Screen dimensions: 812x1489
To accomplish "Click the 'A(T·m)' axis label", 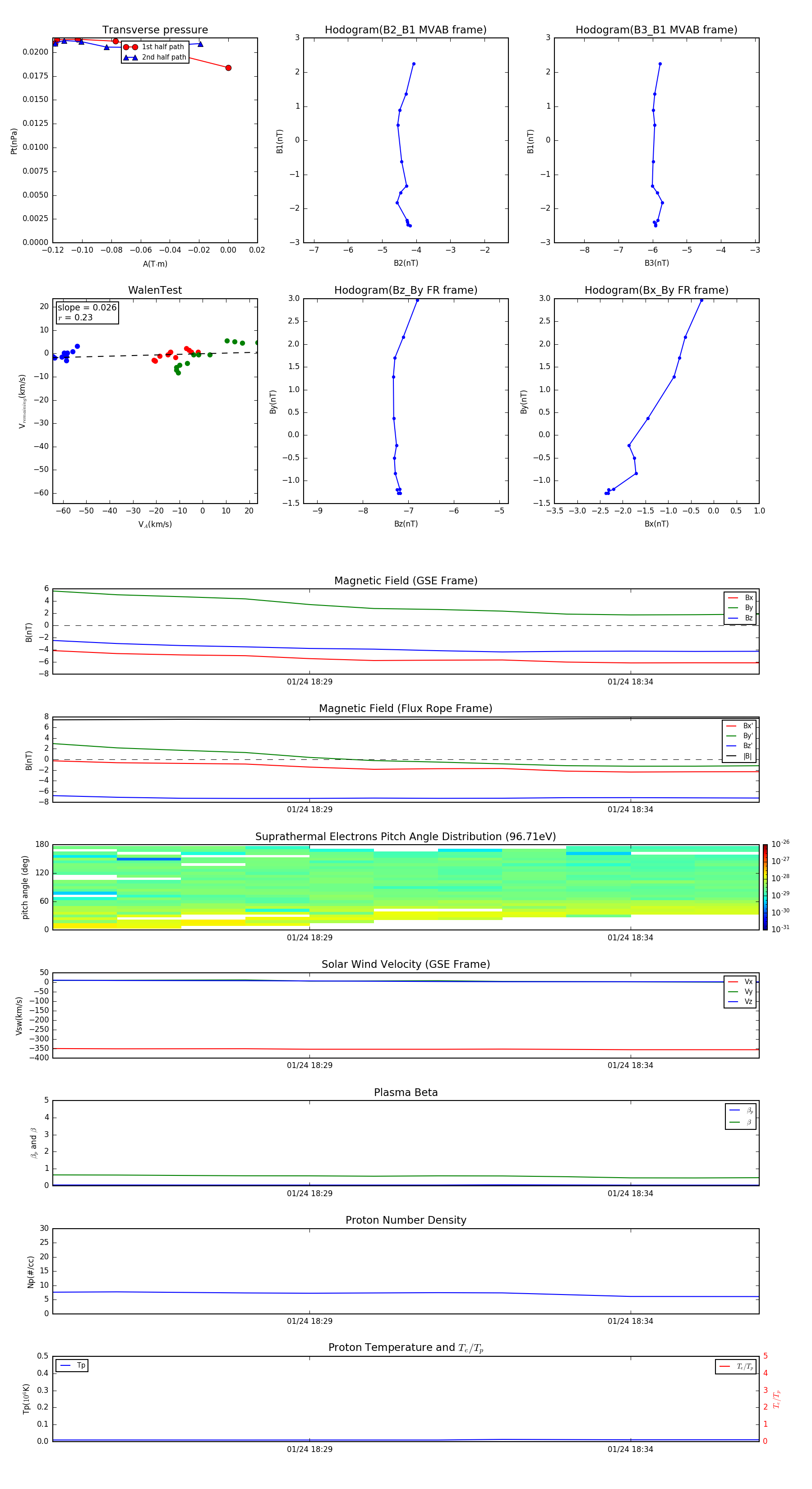I will (x=155, y=264).
